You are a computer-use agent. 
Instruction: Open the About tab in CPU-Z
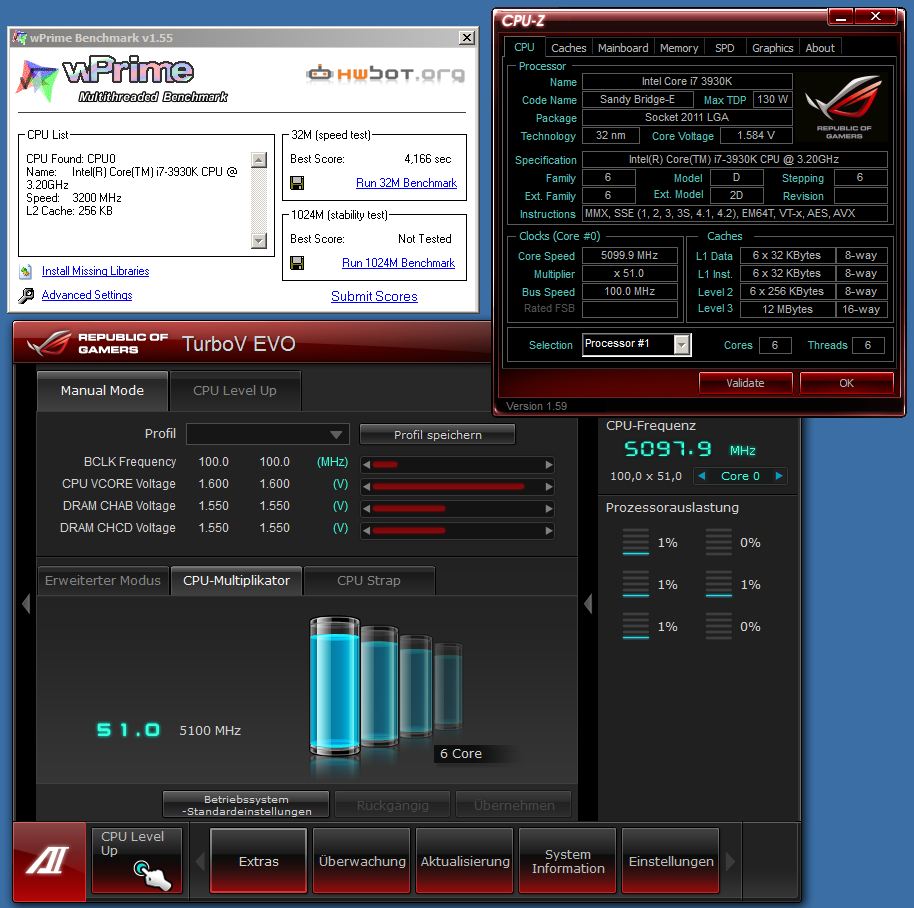pos(820,48)
